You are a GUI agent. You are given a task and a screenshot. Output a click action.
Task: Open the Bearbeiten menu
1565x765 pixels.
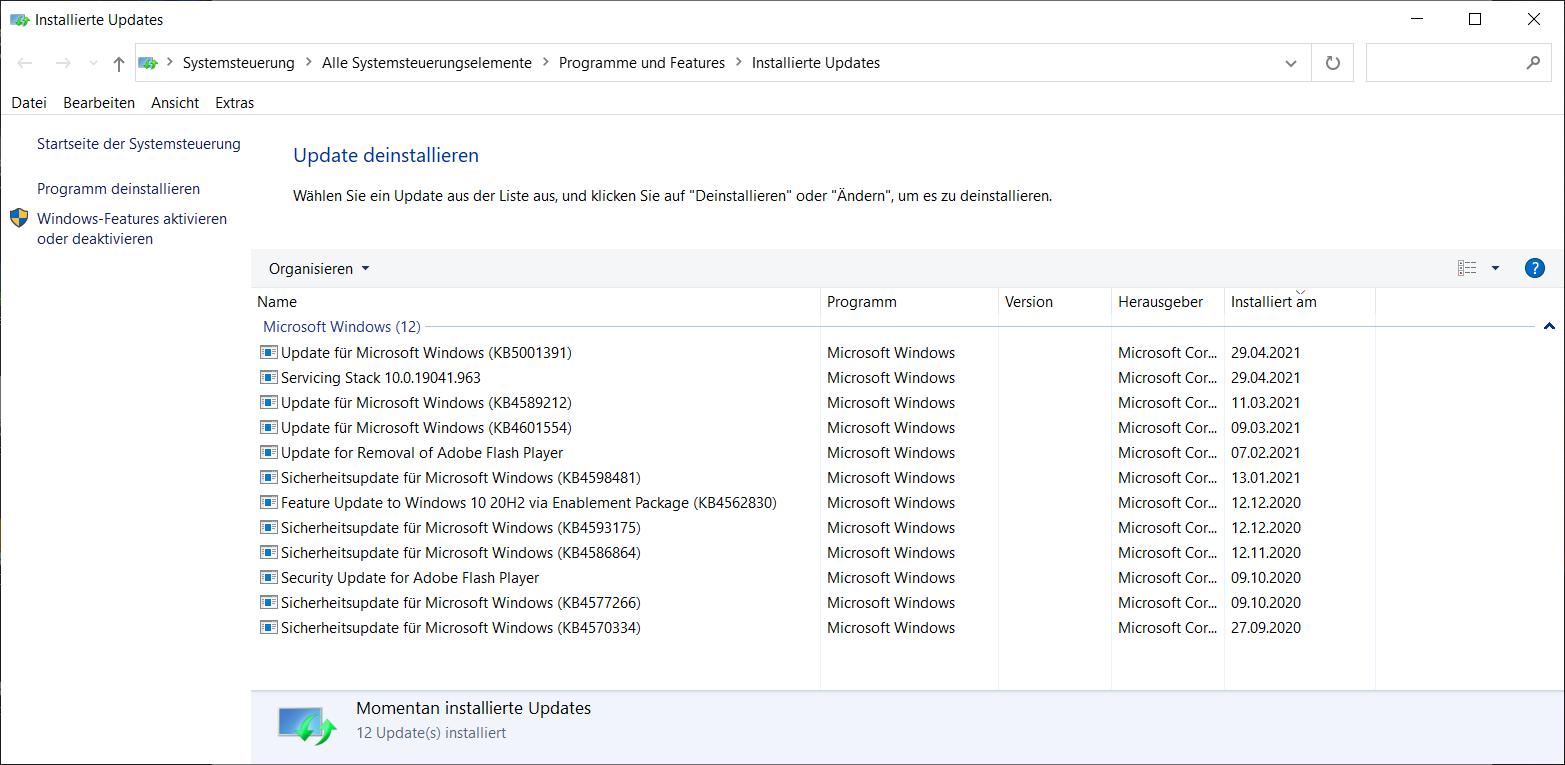(x=99, y=103)
